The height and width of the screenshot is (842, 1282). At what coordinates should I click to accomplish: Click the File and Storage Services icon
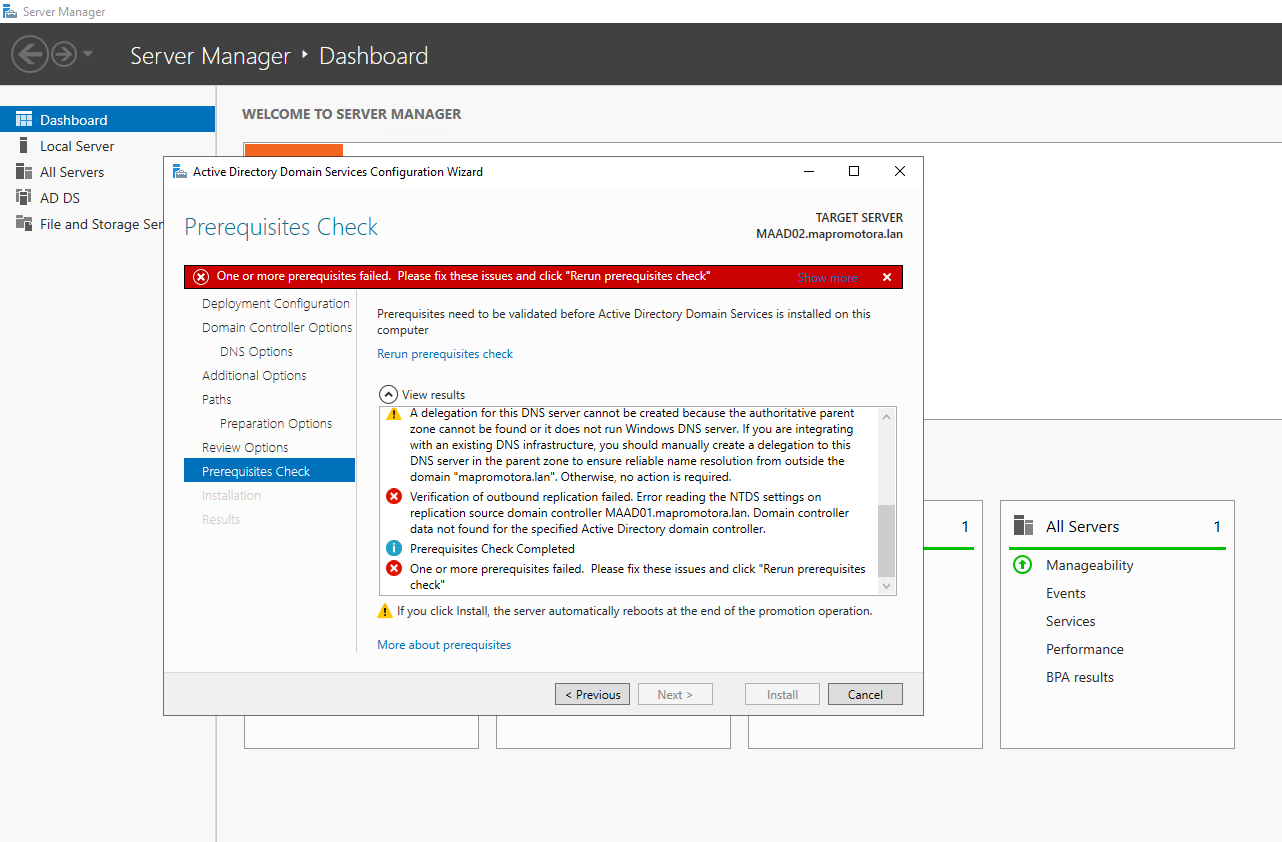(24, 224)
